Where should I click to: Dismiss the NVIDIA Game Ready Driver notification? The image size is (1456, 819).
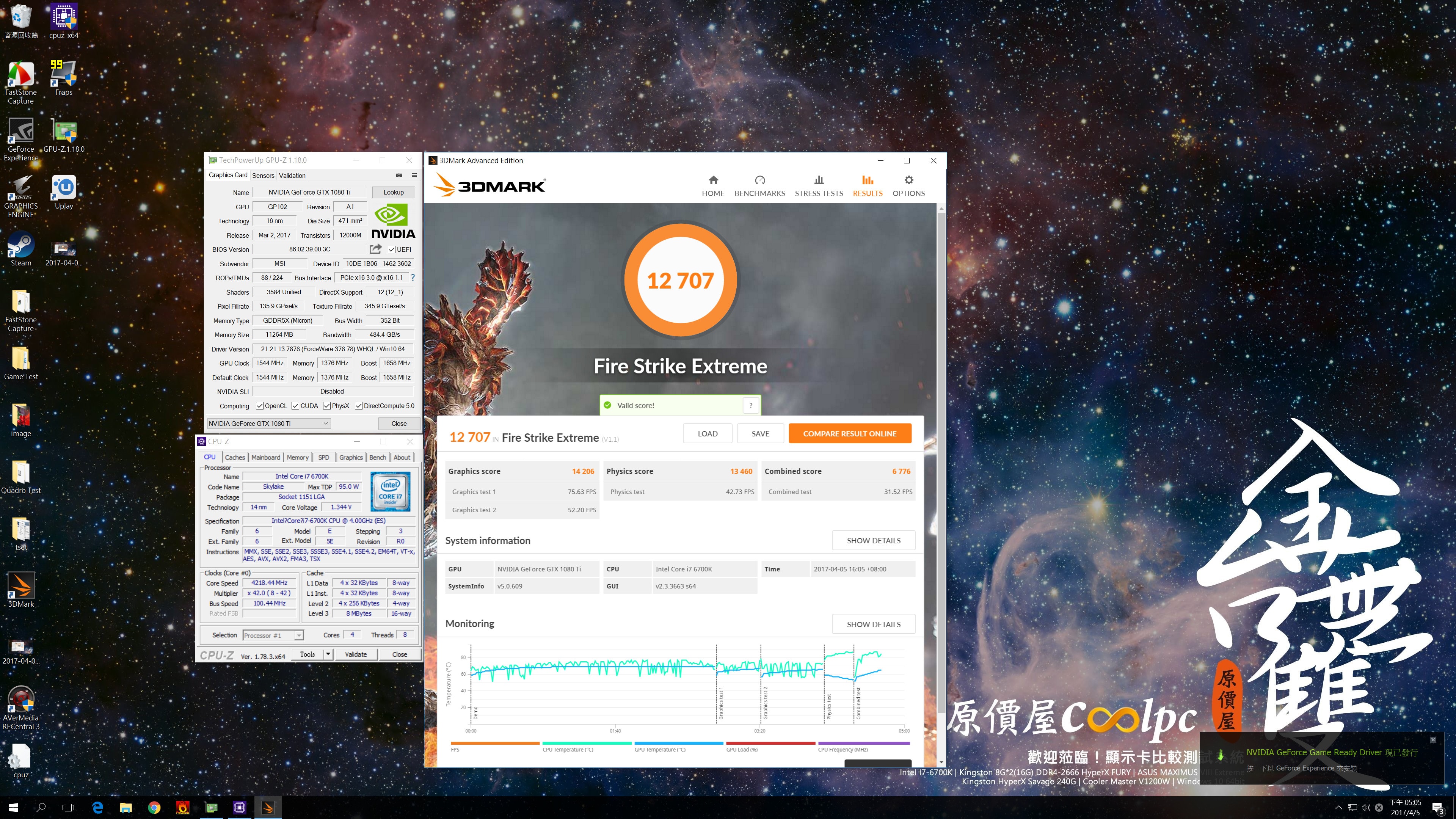(x=1433, y=740)
